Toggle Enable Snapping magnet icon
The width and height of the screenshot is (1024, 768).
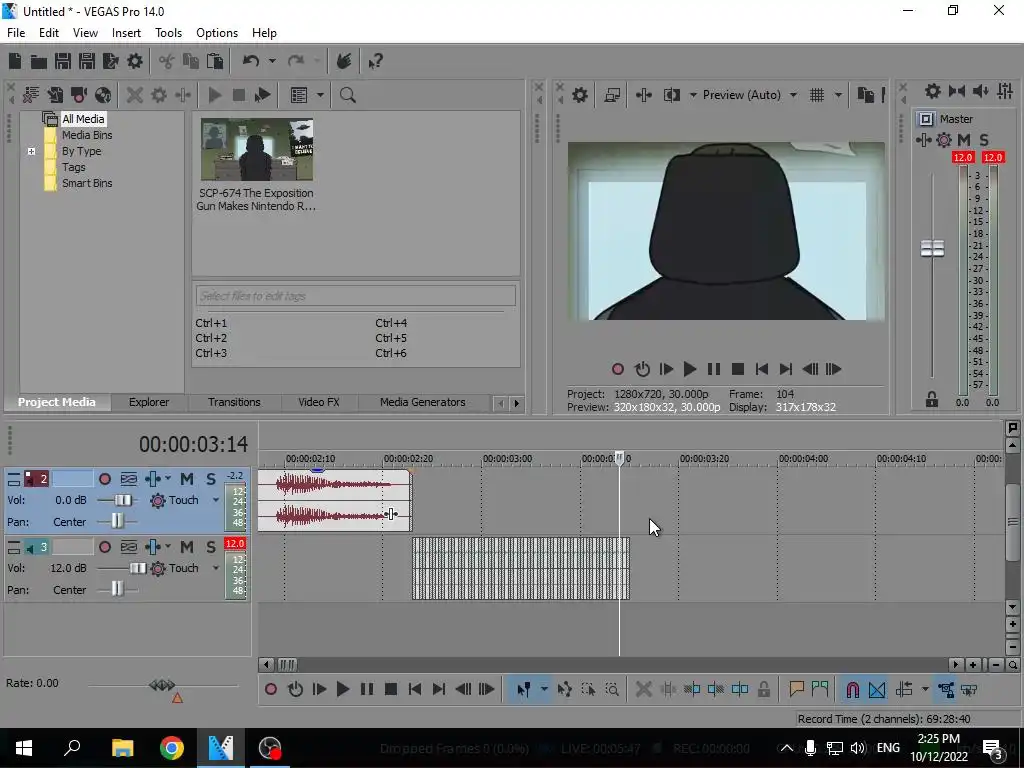[852, 690]
